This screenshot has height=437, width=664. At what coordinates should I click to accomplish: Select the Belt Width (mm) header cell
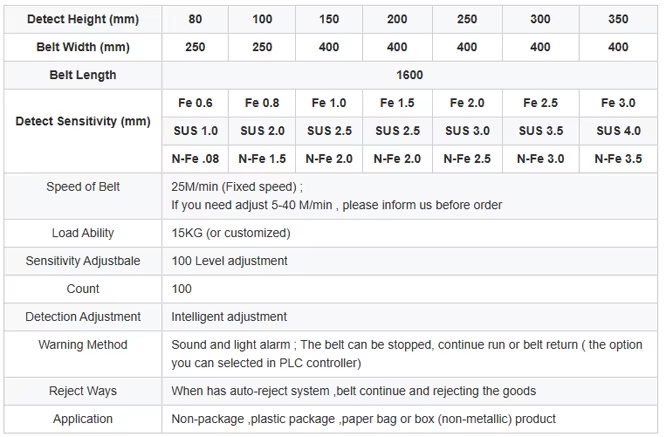point(83,47)
